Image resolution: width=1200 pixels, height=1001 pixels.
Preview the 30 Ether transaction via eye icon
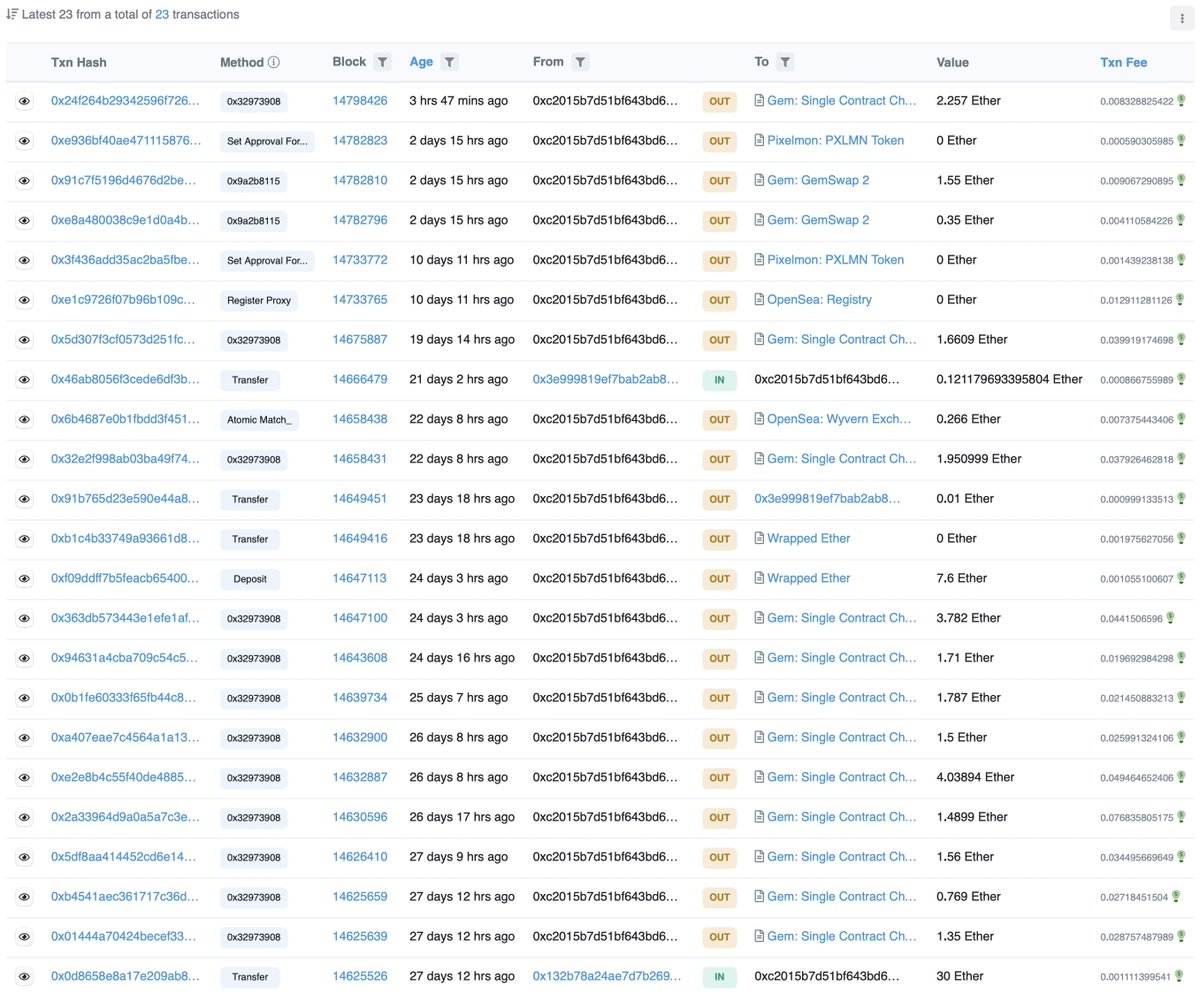click(24, 976)
